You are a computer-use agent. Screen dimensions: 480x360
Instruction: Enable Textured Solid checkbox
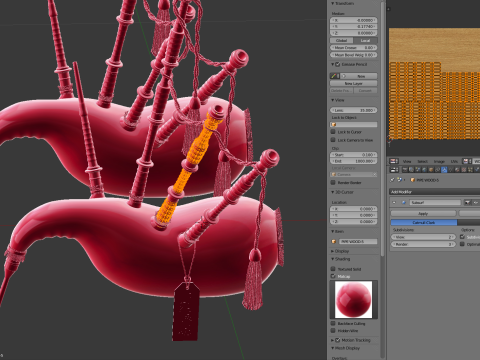tap(333, 269)
